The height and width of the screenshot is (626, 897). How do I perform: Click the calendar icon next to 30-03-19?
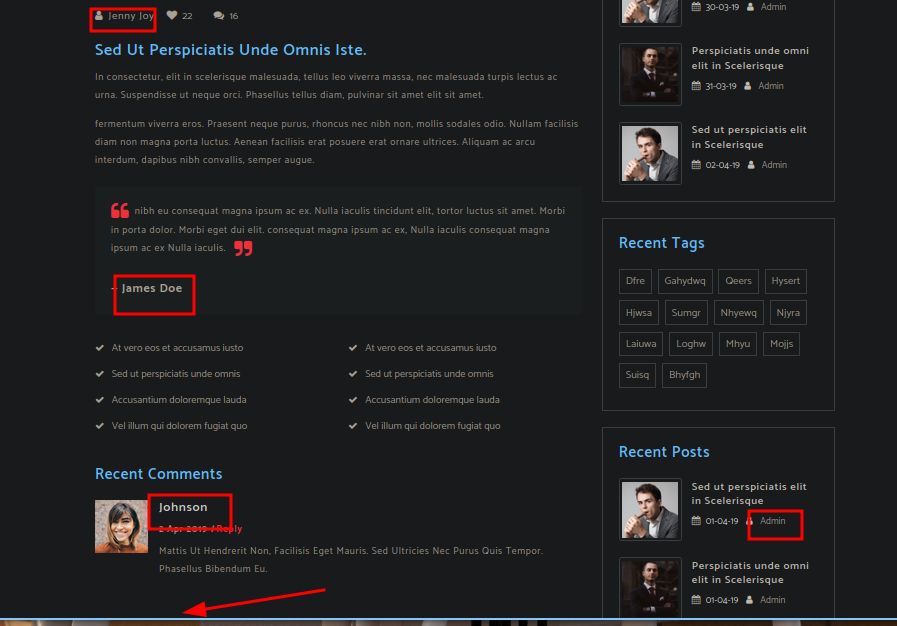696,7
